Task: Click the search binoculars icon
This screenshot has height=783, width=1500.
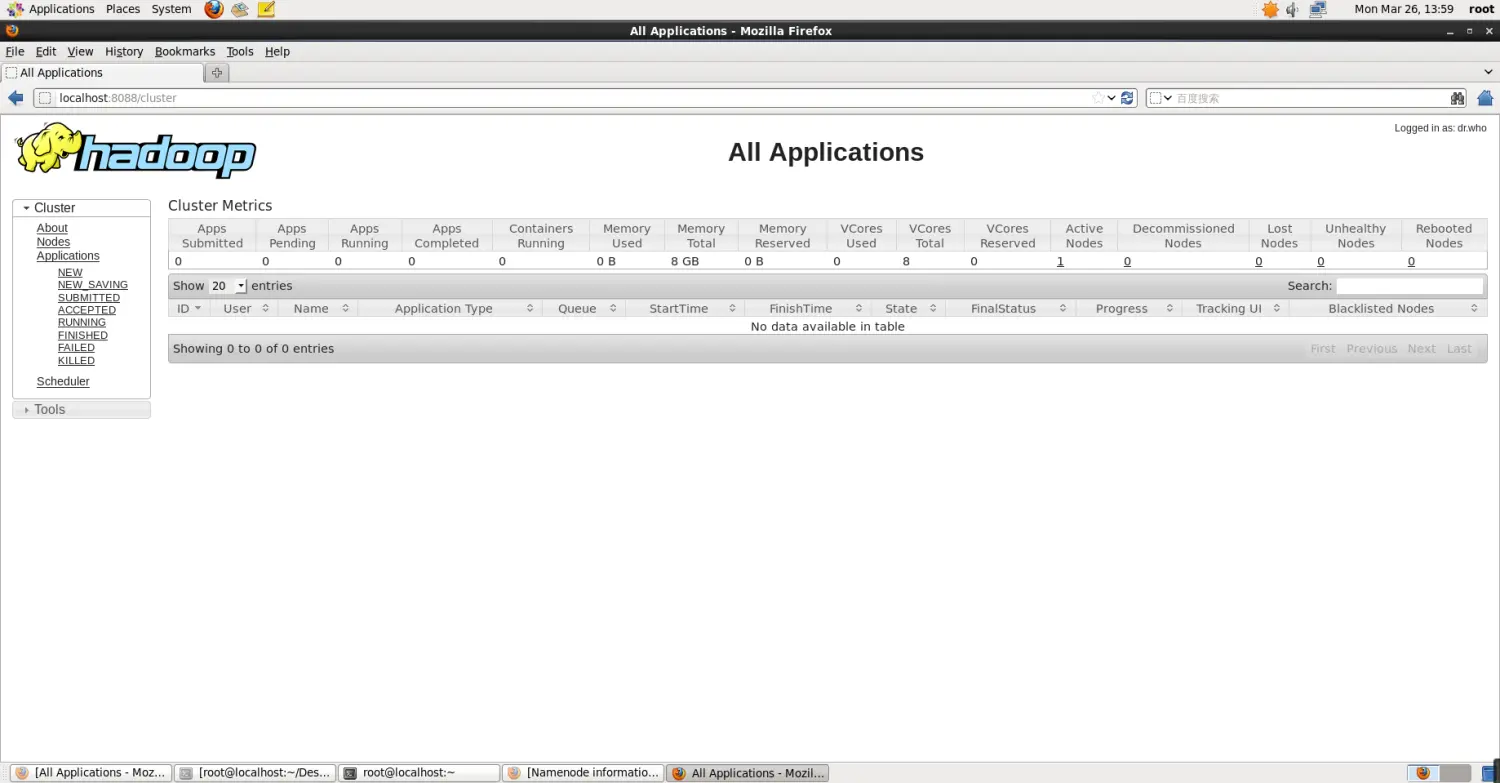Action: 1458,98
